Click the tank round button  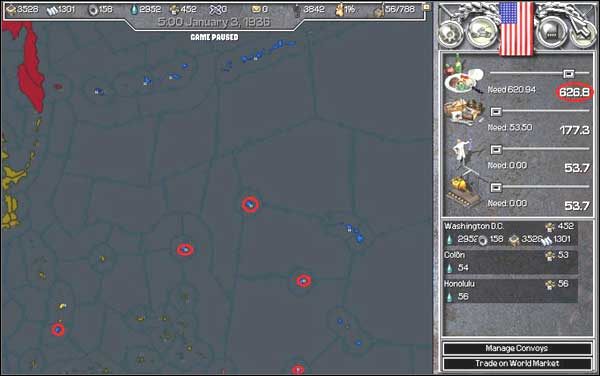(483, 34)
